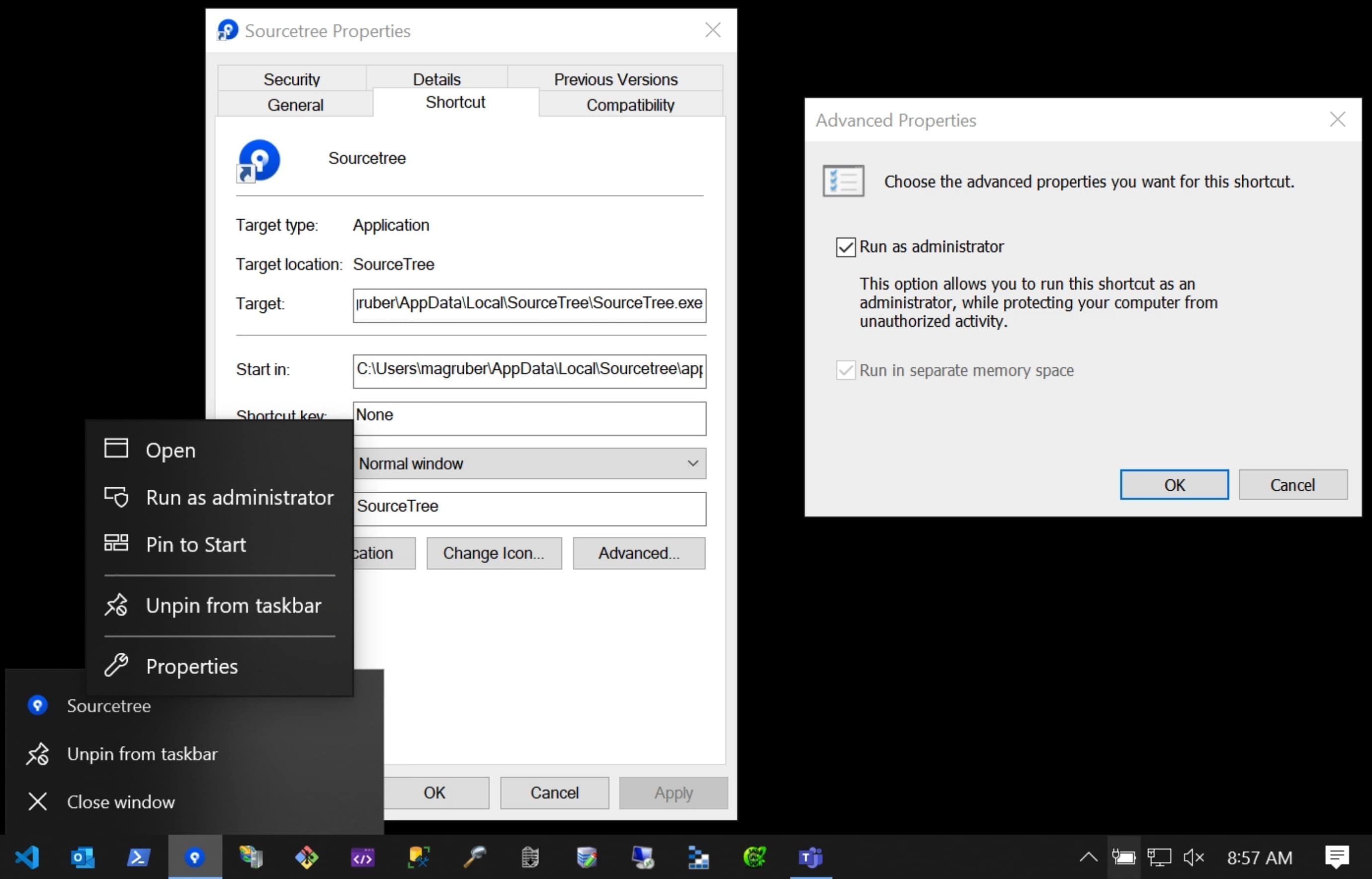1372x879 pixels.
Task: Close the Advanced Properties dialog
Action: coord(1337,119)
